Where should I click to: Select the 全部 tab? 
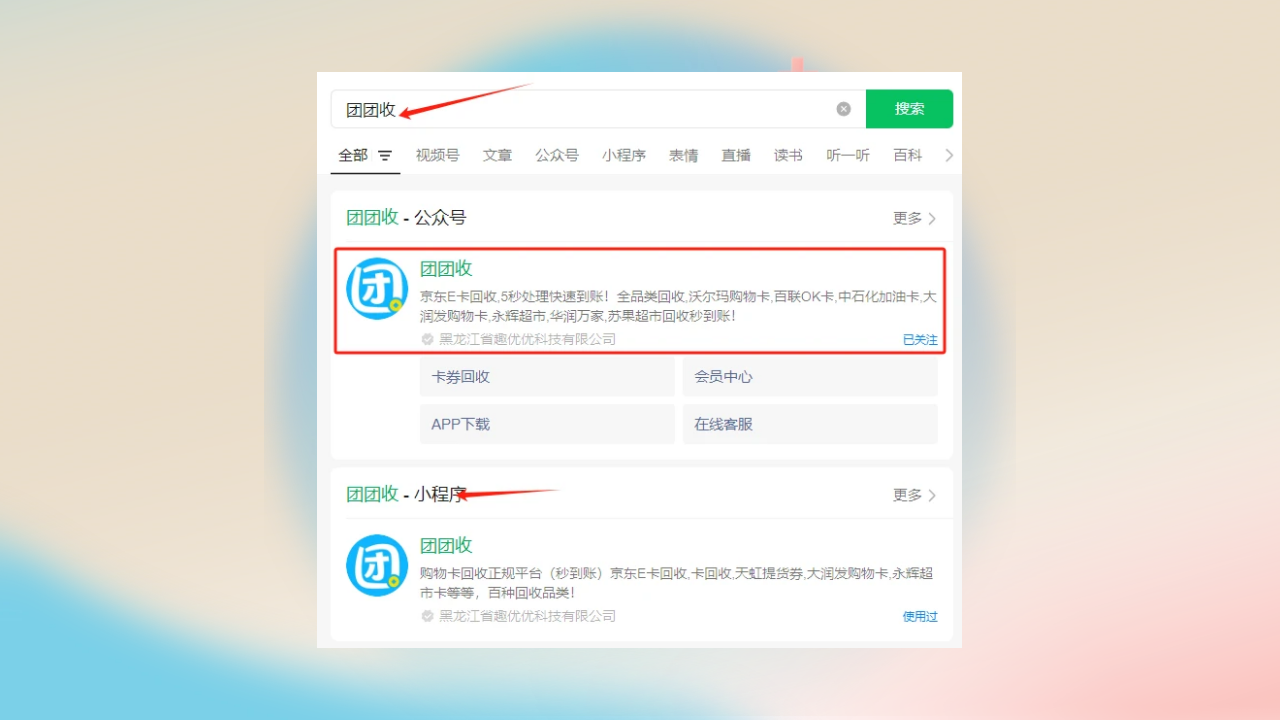pyautogui.click(x=353, y=155)
